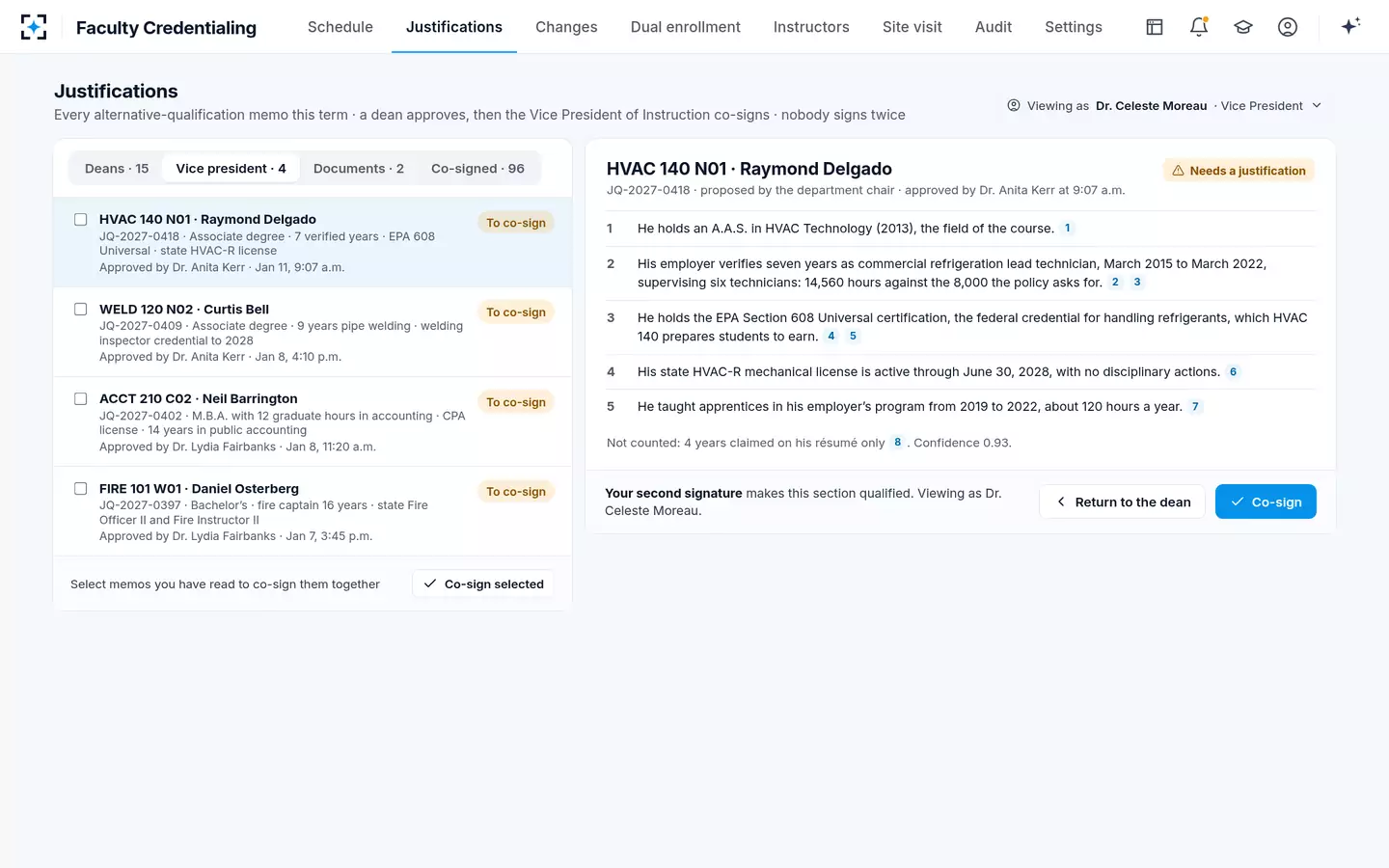The image size is (1389, 868).
Task: Expand the Viewing as Dr. Celeste Moreau dropdown
Action: [x=1165, y=106]
